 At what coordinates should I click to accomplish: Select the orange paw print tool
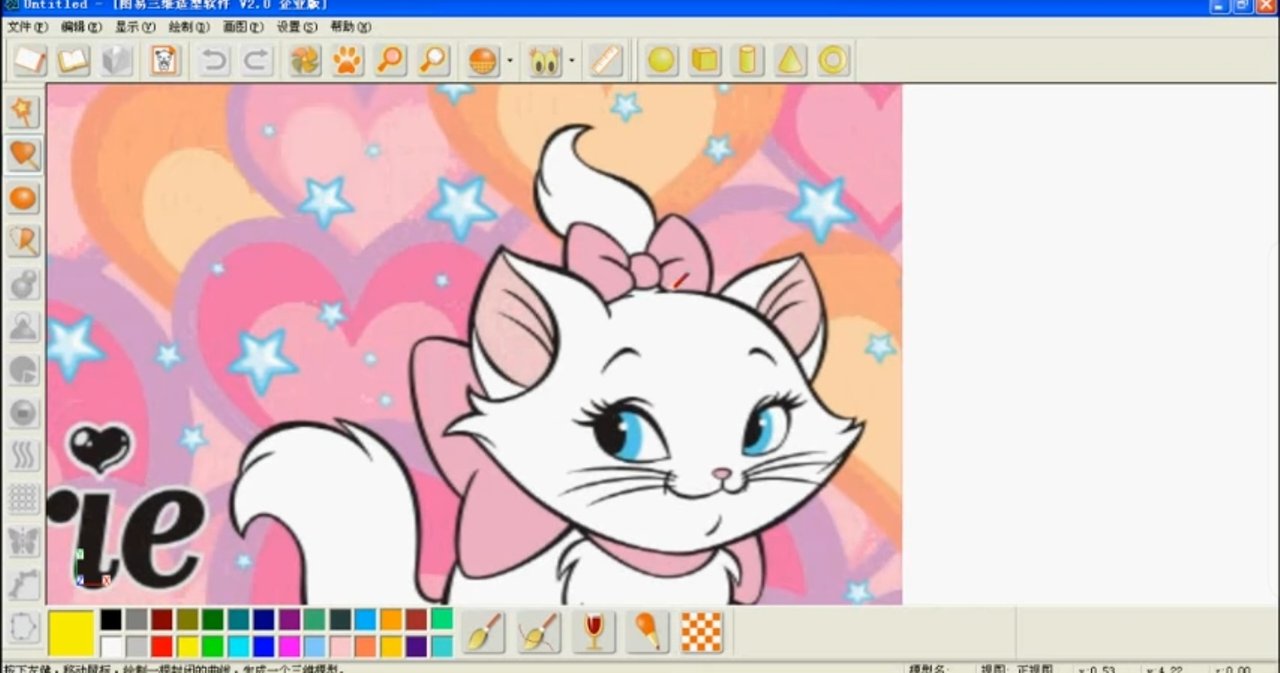coord(347,61)
